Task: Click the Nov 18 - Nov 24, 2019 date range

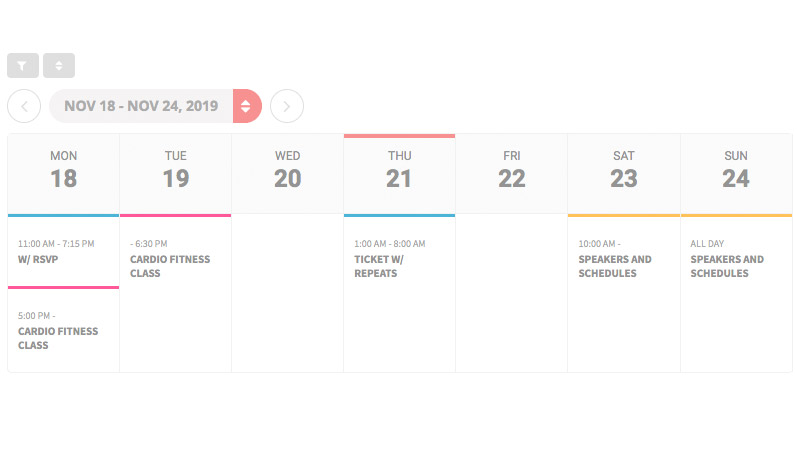Action: 141,106
